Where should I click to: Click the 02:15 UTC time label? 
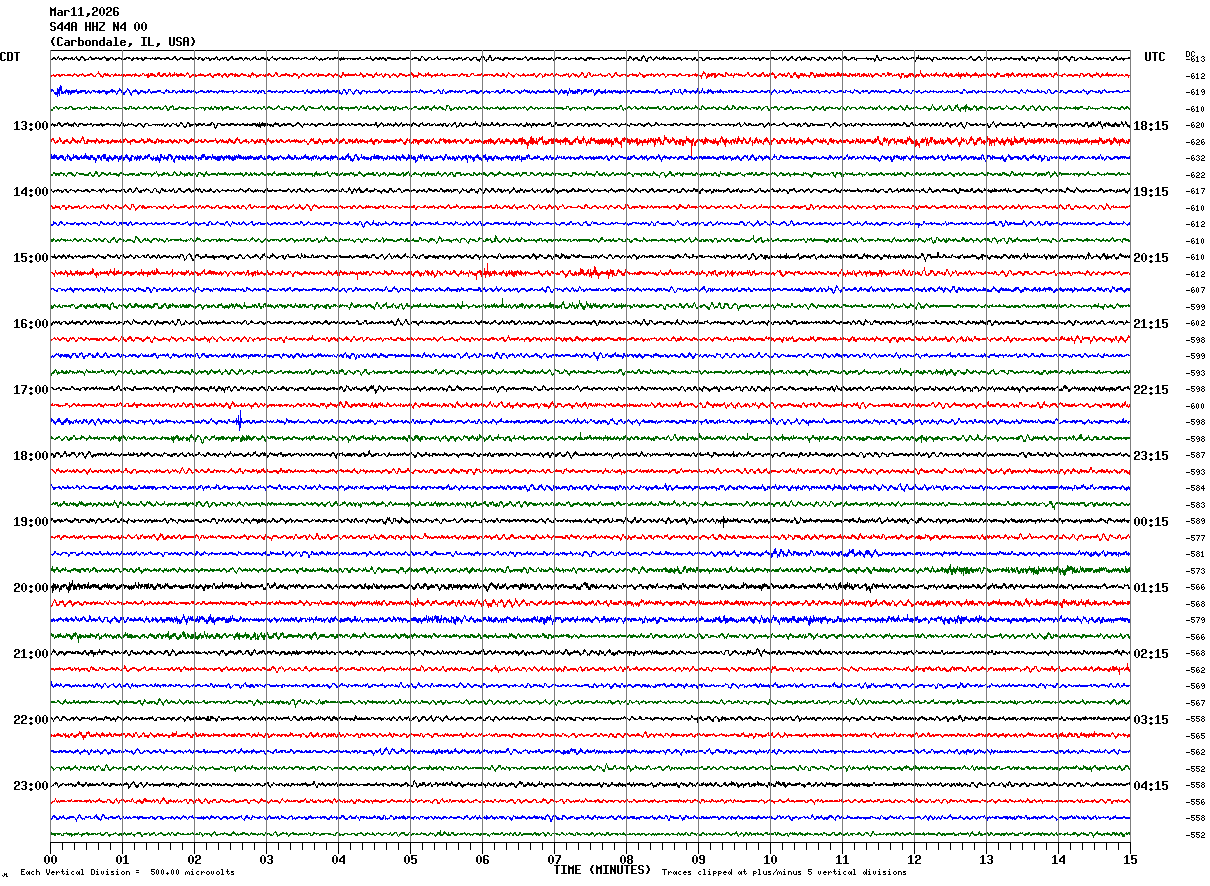point(1151,654)
